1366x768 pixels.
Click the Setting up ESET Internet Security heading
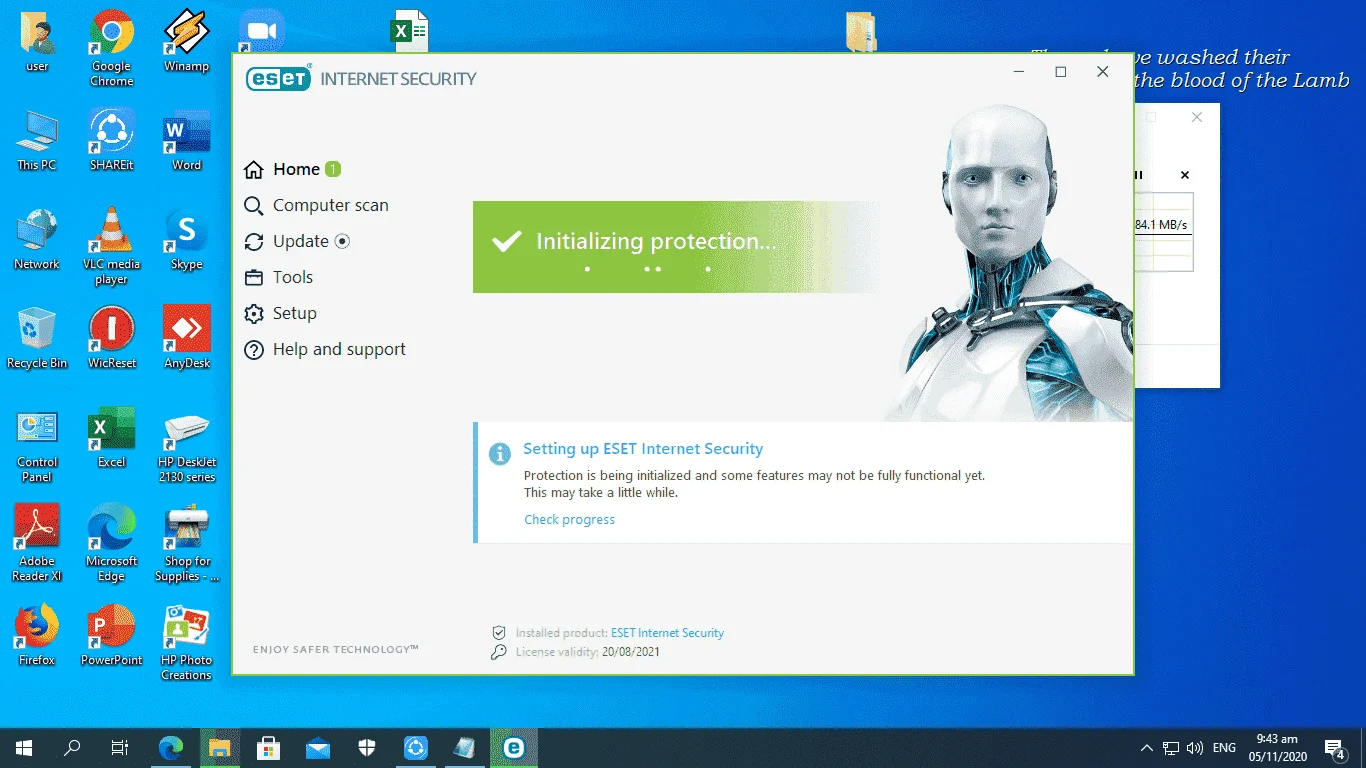tap(643, 449)
